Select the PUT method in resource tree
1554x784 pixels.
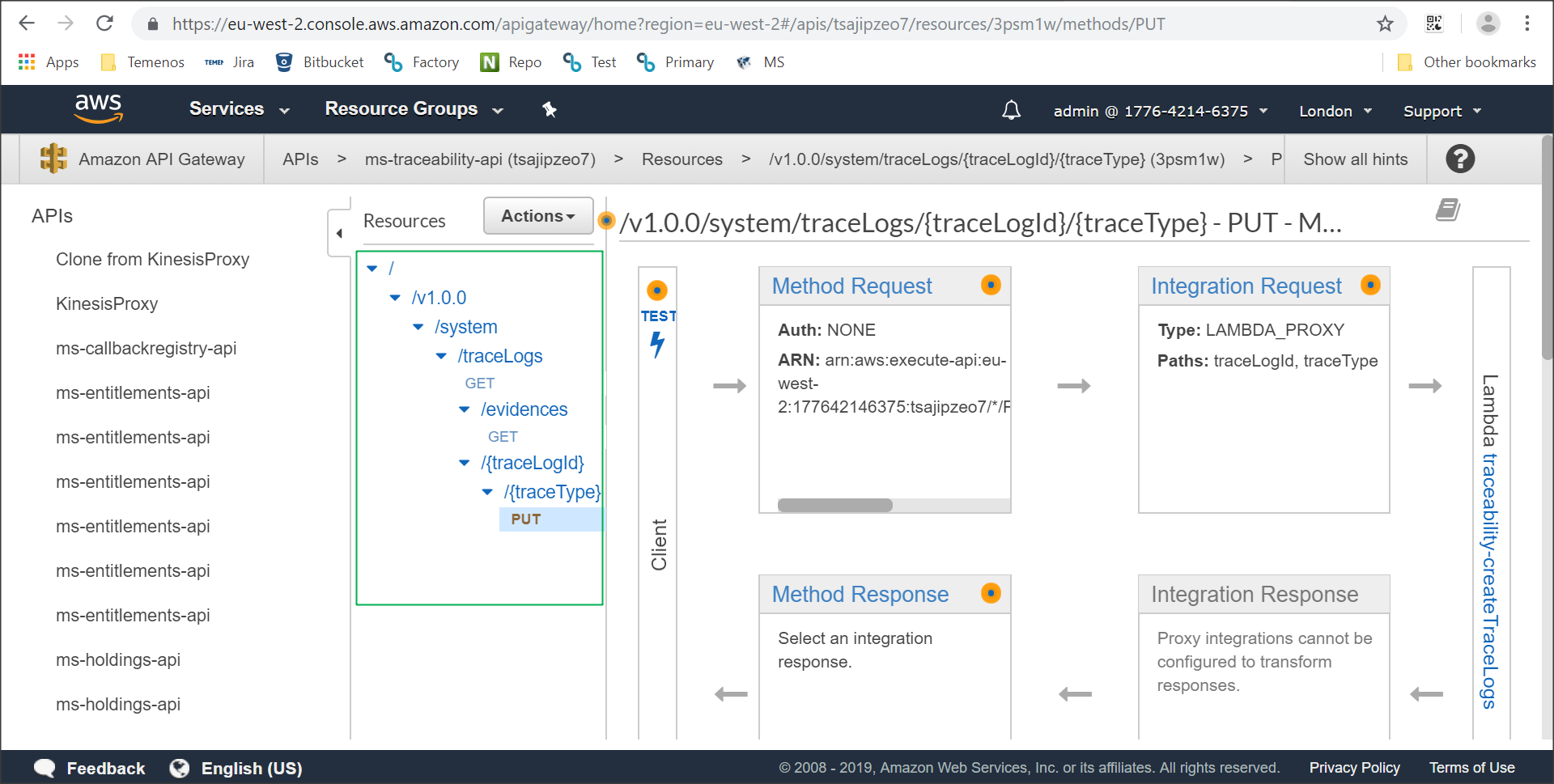526,519
